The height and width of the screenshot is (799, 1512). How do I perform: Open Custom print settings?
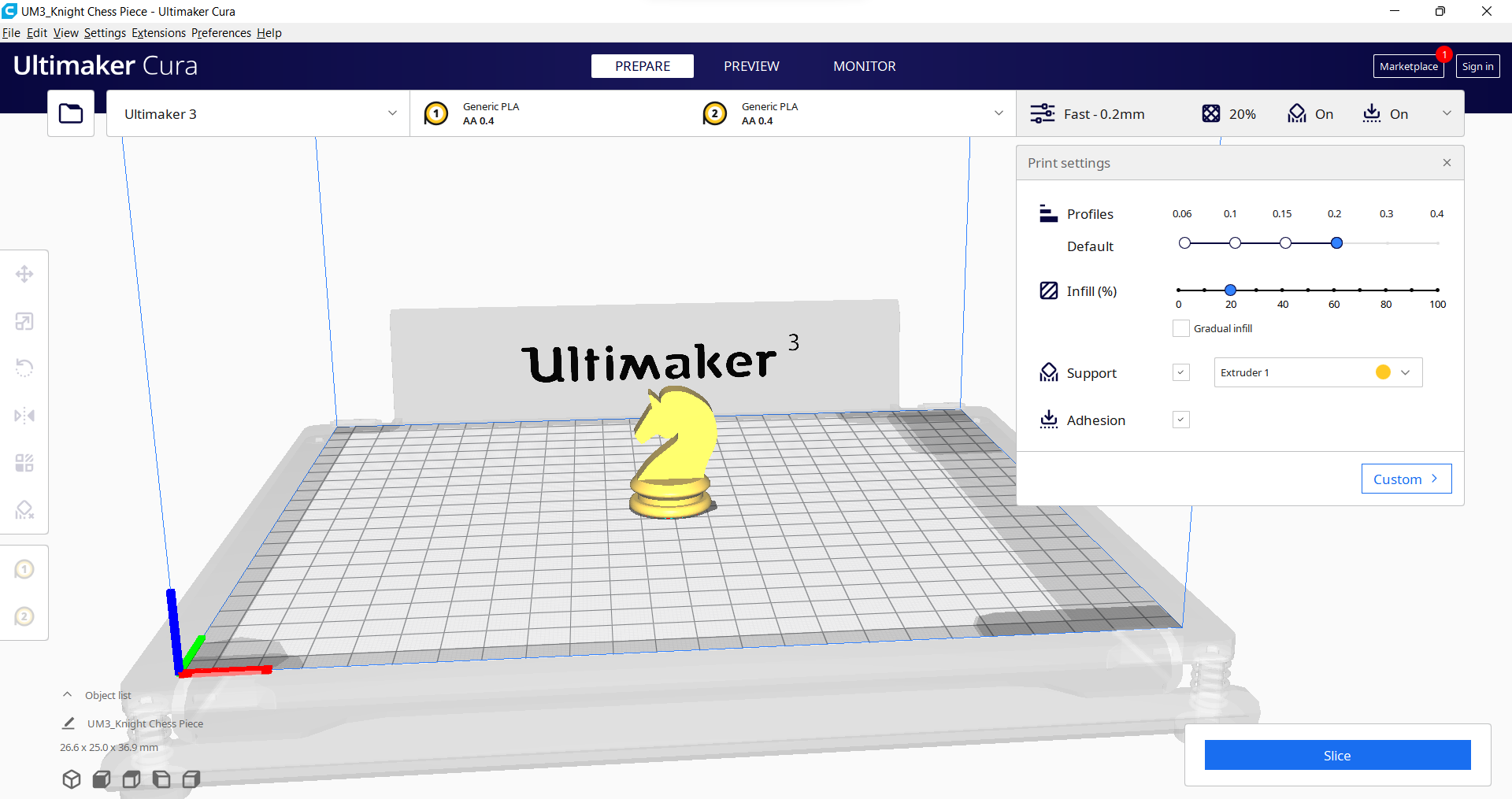click(x=1406, y=479)
